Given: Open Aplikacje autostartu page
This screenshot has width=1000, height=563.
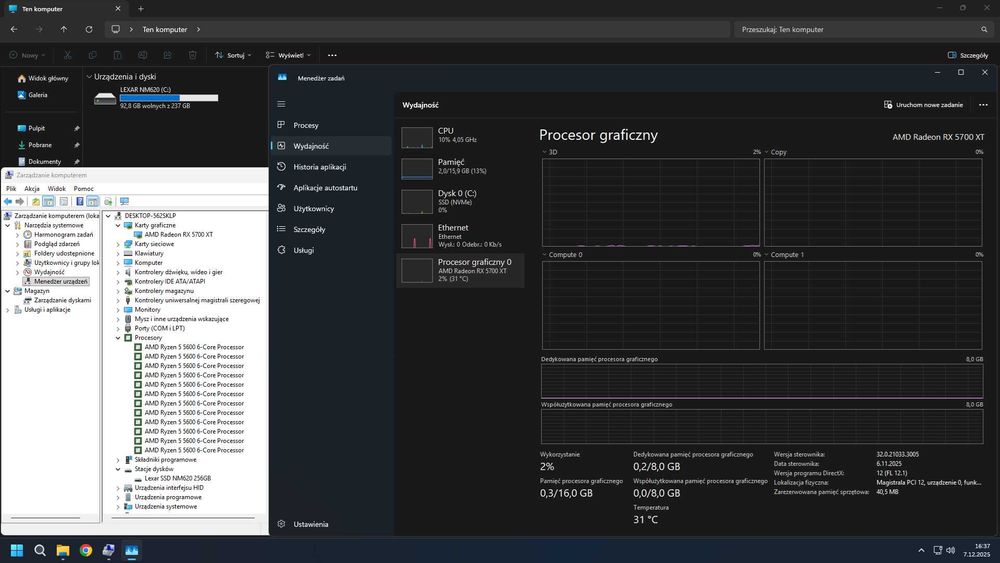Looking at the screenshot, I should [325, 187].
